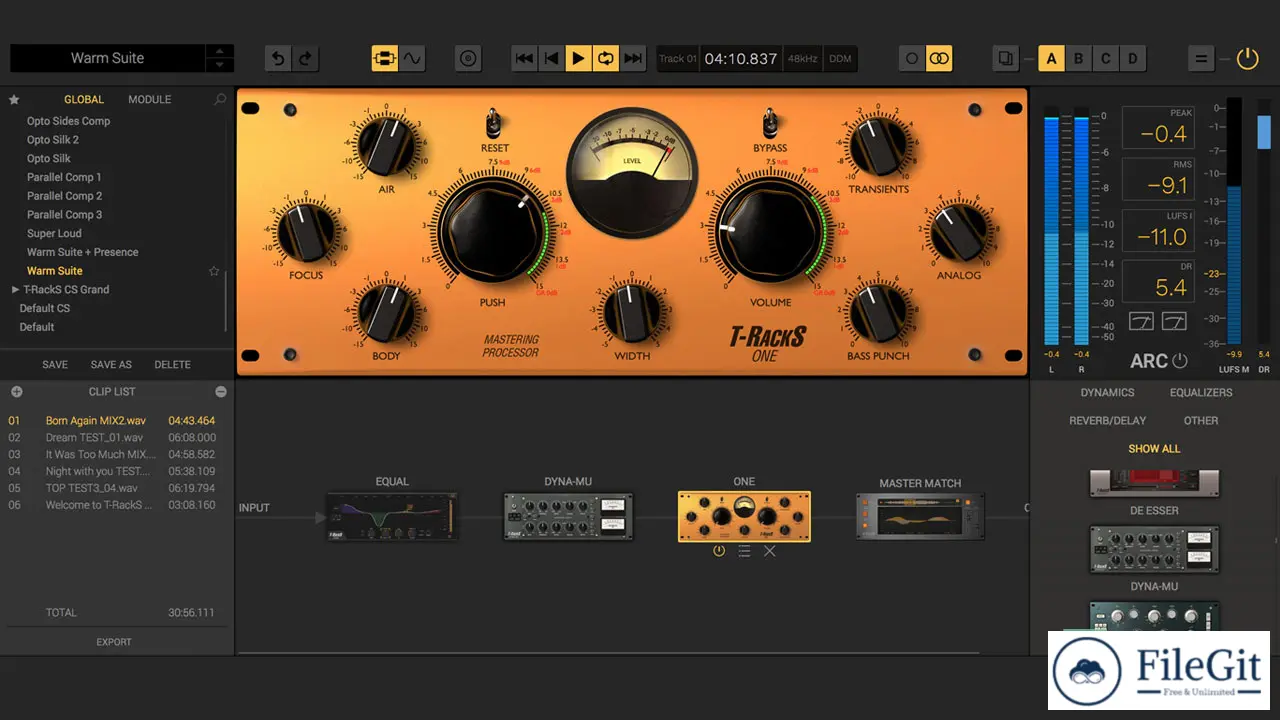Open the Warm Suite preset name field
The height and width of the screenshot is (720, 1280).
coord(107,58)
